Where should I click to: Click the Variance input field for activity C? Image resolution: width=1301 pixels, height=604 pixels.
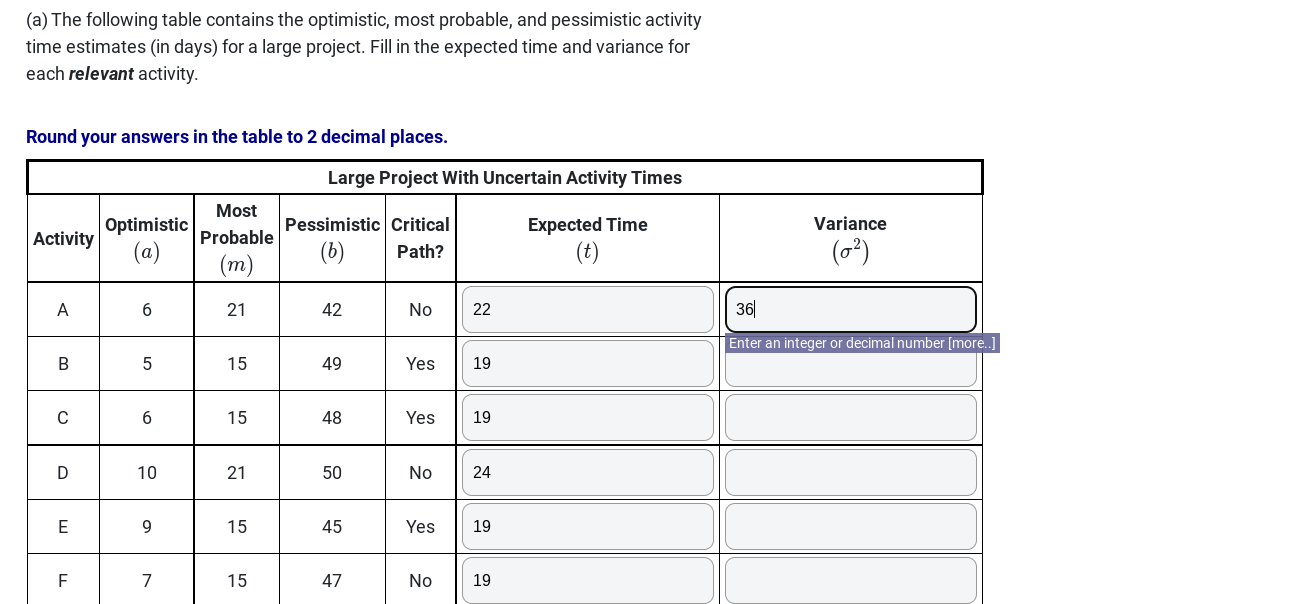point(850,417)
